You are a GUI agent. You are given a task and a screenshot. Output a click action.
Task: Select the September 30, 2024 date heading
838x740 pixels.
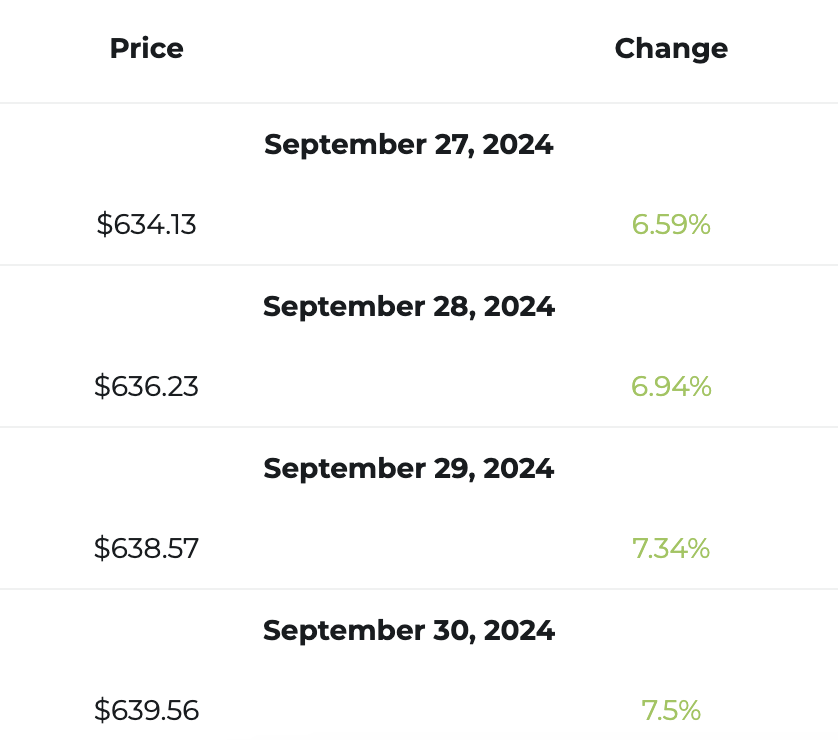pyautogui.click(x=409, y=630)
